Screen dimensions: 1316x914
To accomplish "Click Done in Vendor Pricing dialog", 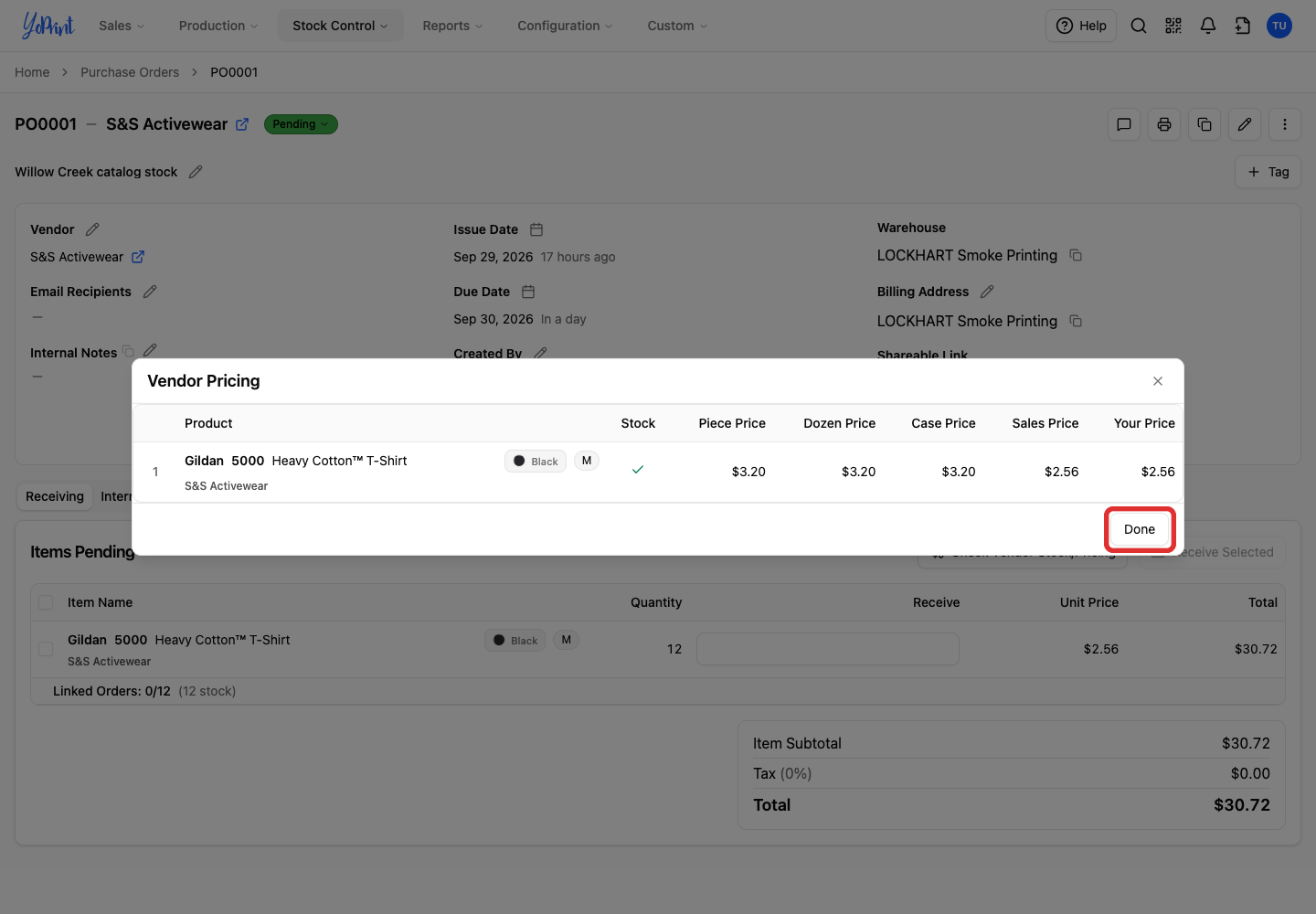I will coord(1140,529).
